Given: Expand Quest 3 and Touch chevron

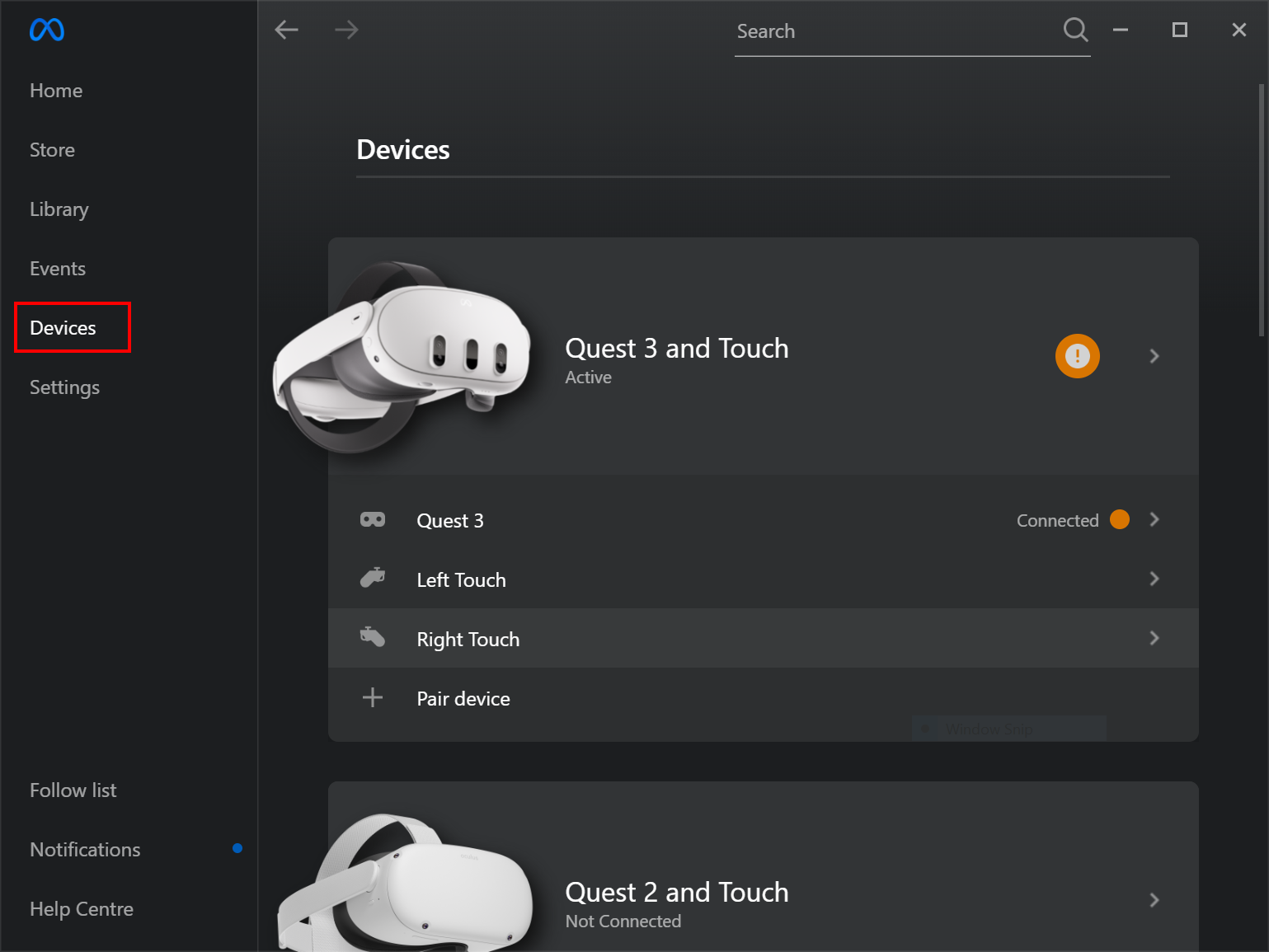Looking at the screenshot, I should (x=1154, y=356).
